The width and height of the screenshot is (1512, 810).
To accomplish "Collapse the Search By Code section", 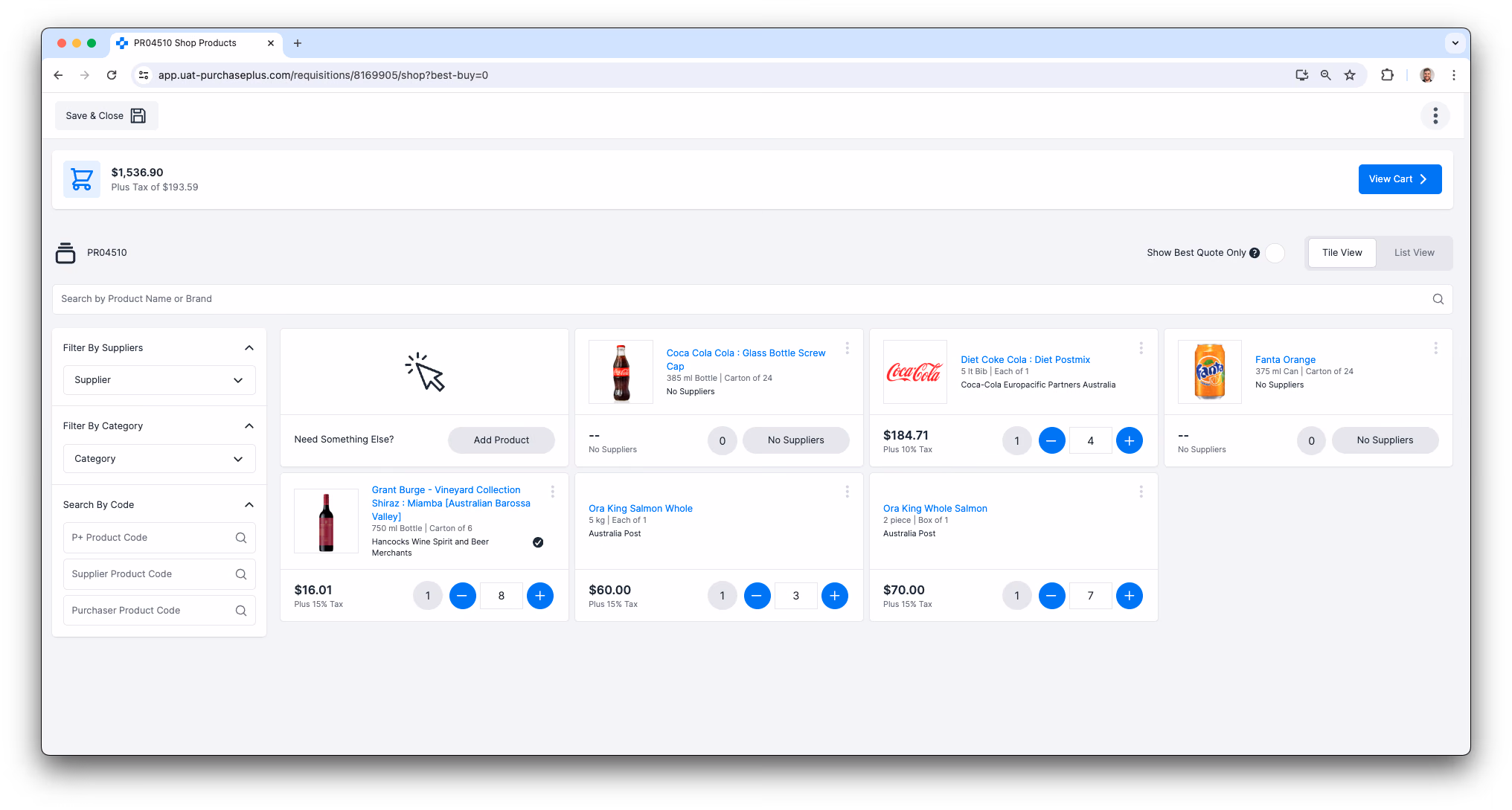I will pos(249,505).
